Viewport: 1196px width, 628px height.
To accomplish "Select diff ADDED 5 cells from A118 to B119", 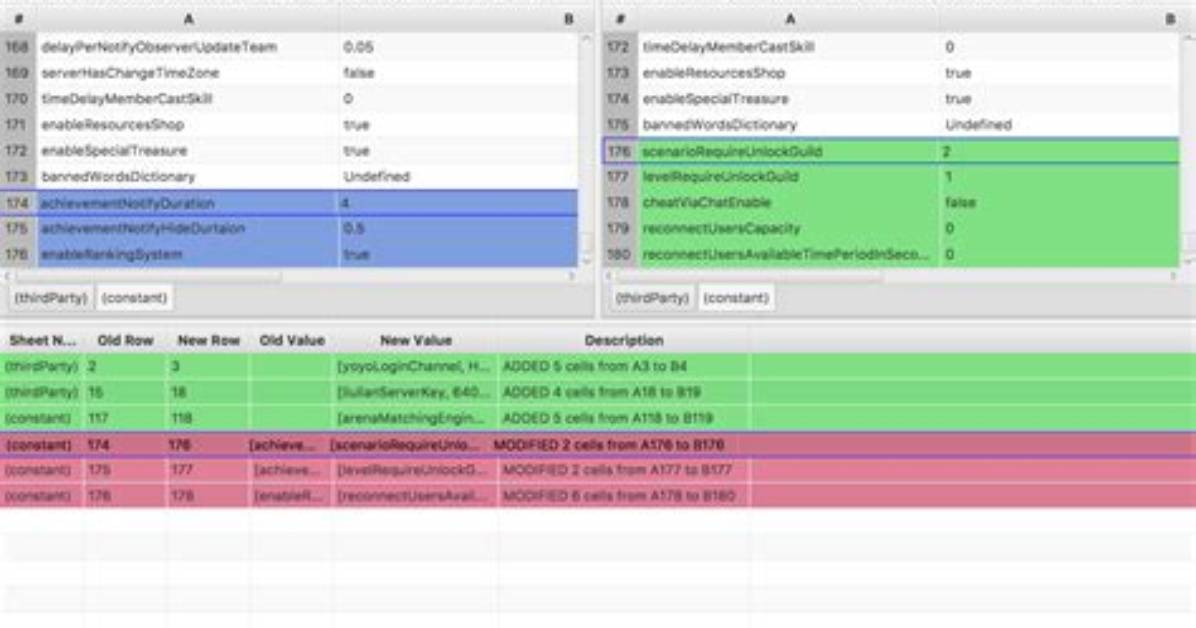I will pyautogui.click(x=598, y=418).
